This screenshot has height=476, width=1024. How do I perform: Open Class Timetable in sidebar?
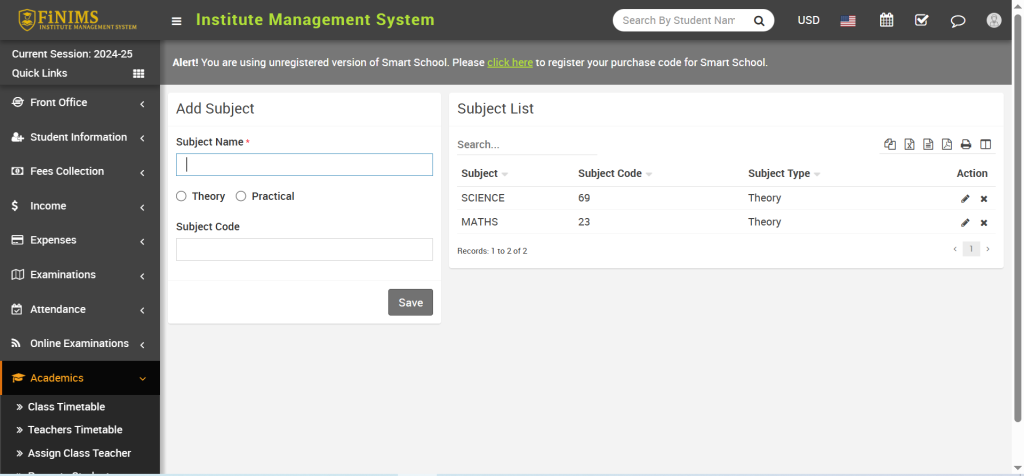[66, 407]
